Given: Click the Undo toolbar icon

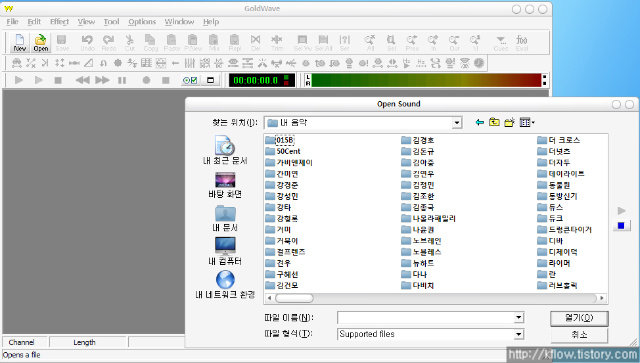Looking at the screenshot, I should (x=87, y=43).
